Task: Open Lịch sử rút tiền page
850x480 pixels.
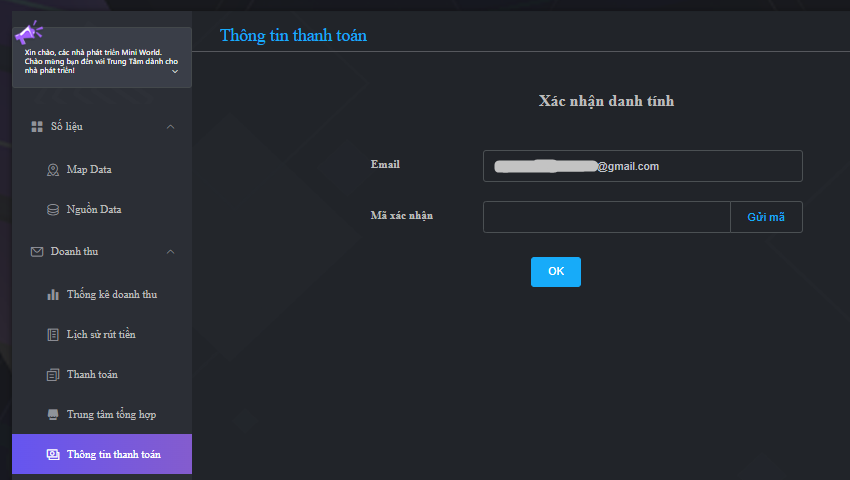Action: point(101,334)
